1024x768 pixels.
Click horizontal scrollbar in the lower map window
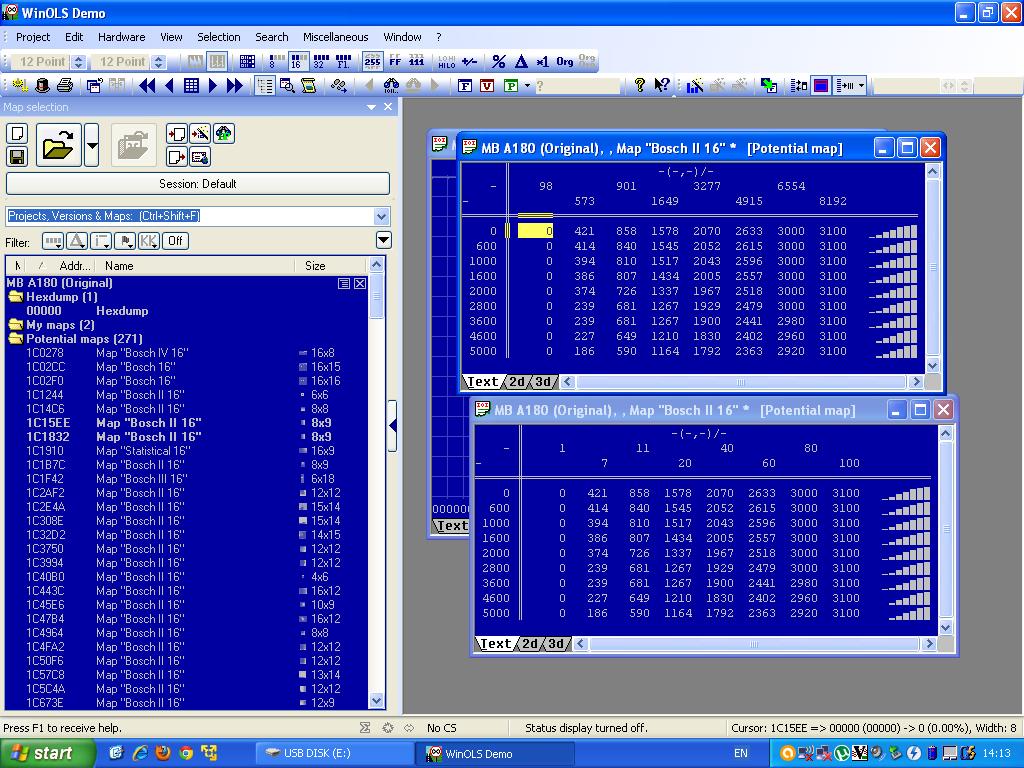[x=754, y=644]
